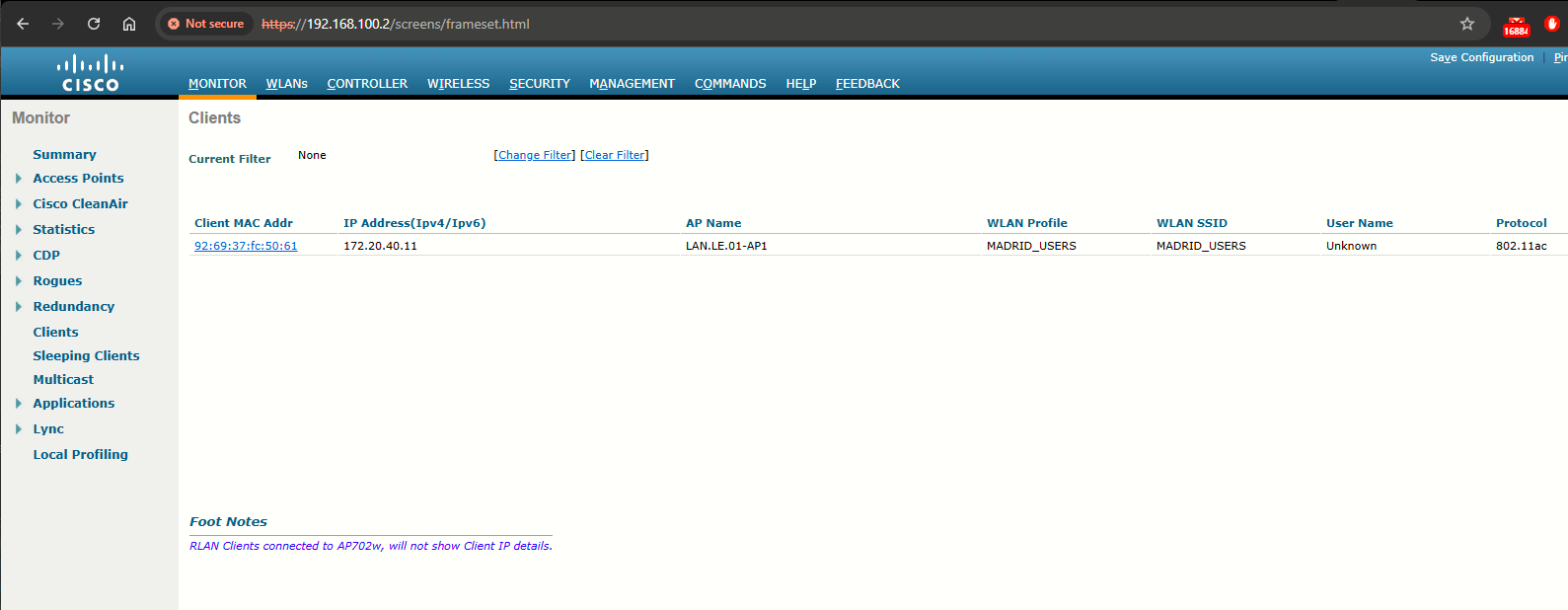
Task: Click User Name column header
Action: point(1360,223)
